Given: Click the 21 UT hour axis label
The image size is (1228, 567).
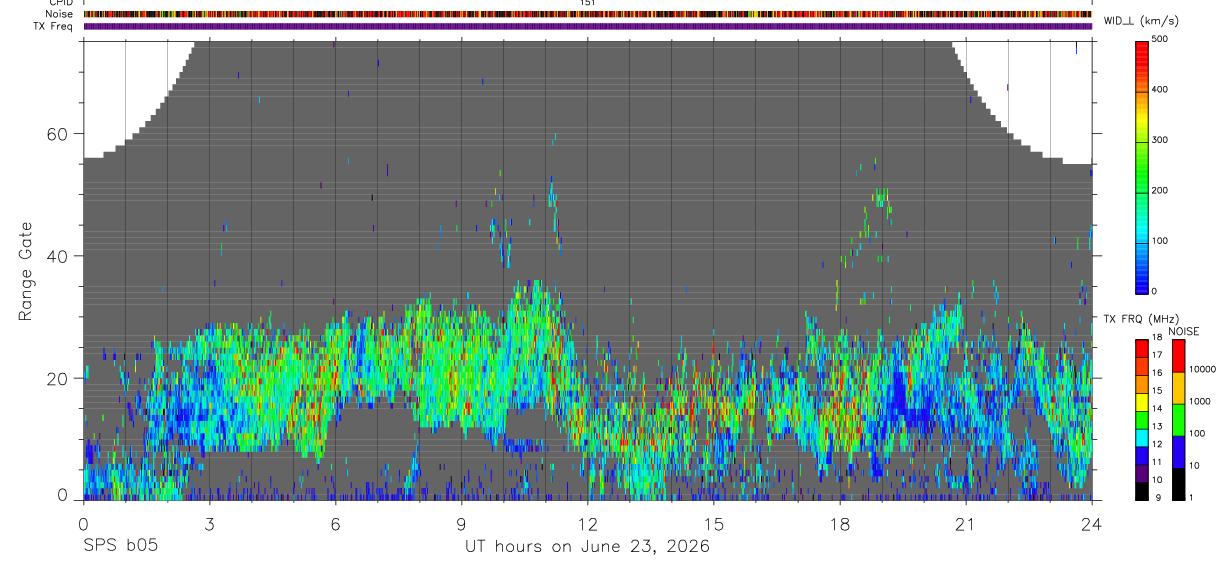Looking at the screenshot, I should 965,521.
